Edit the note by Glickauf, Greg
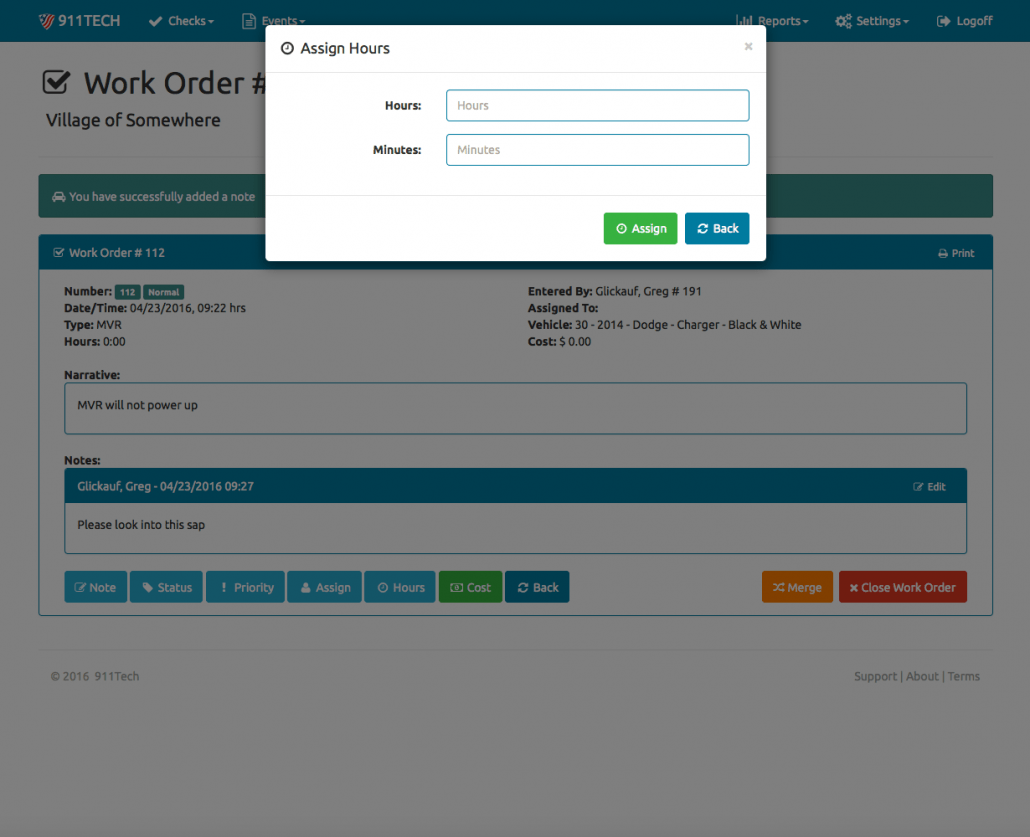Viewport: 1030px width, 837px height. (x=929, y=487)
